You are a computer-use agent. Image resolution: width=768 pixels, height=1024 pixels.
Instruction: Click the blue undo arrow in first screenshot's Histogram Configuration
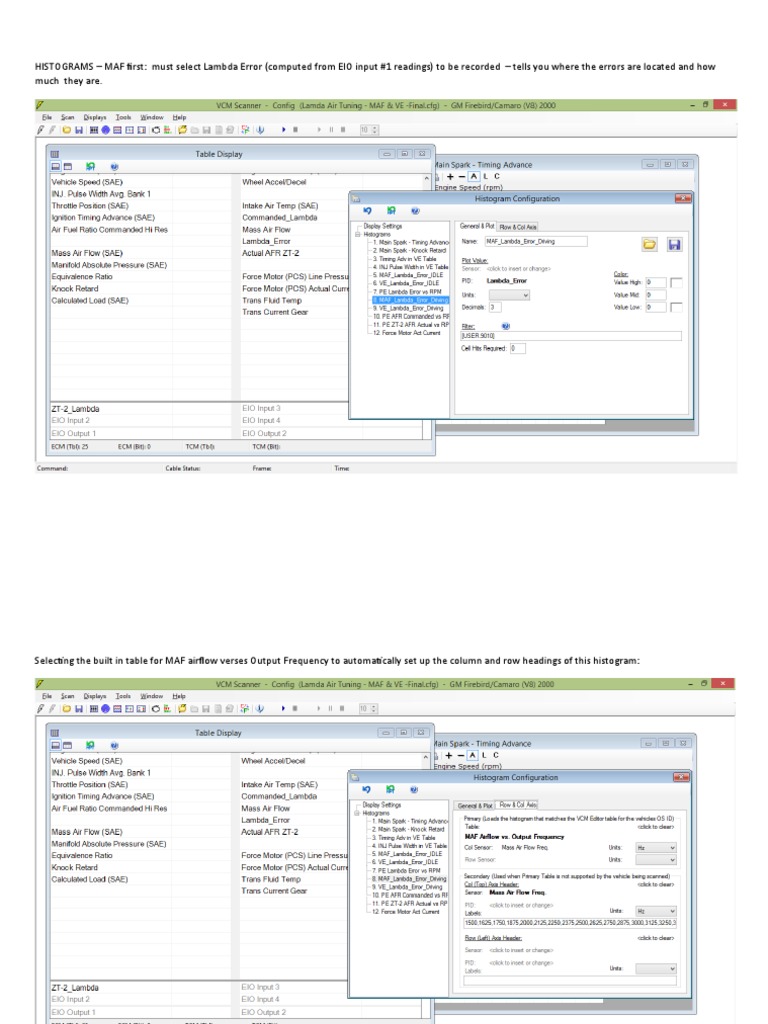(368, 211)
